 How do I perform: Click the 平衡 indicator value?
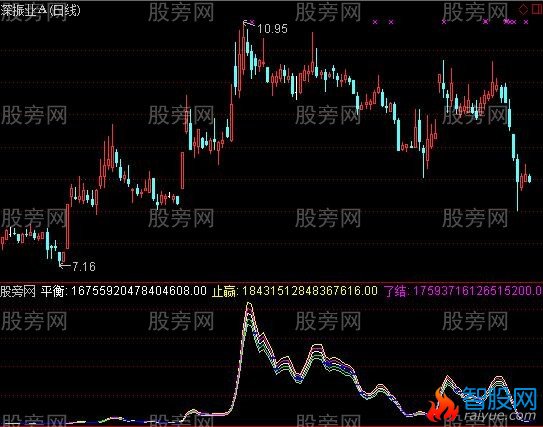pyautogui.click(x=124, y=291)
